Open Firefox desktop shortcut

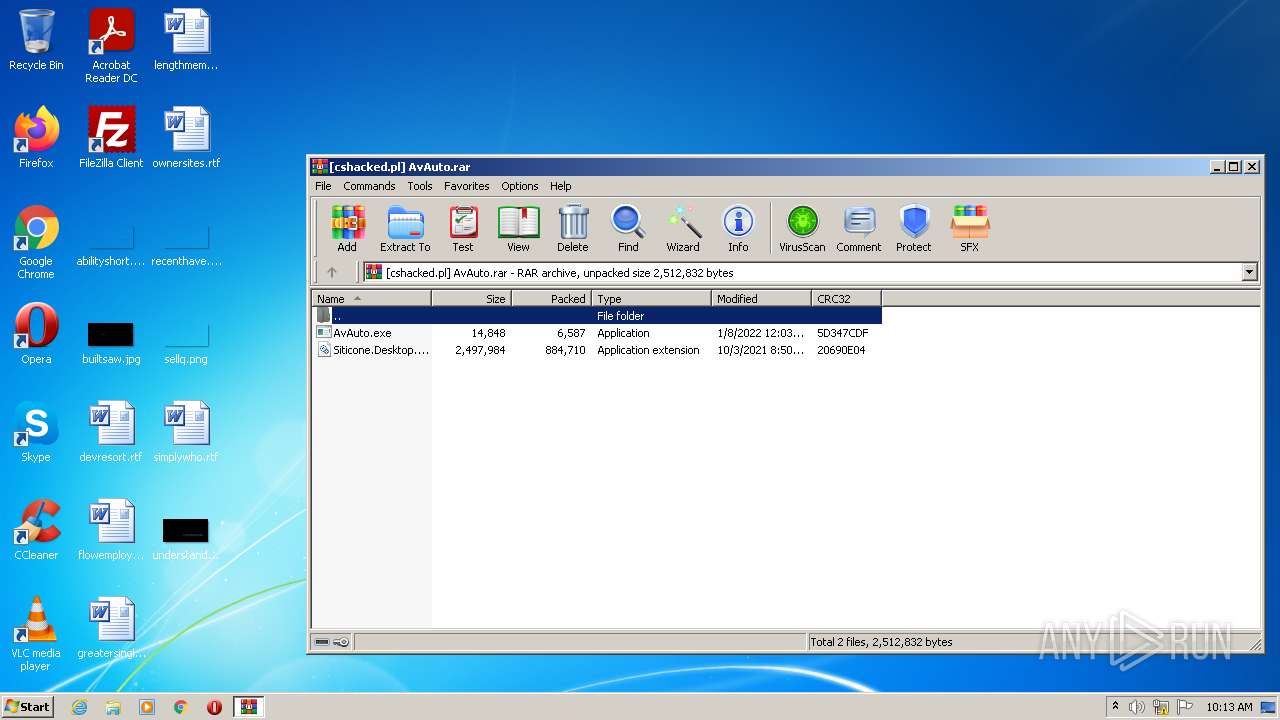click(36, 138)
